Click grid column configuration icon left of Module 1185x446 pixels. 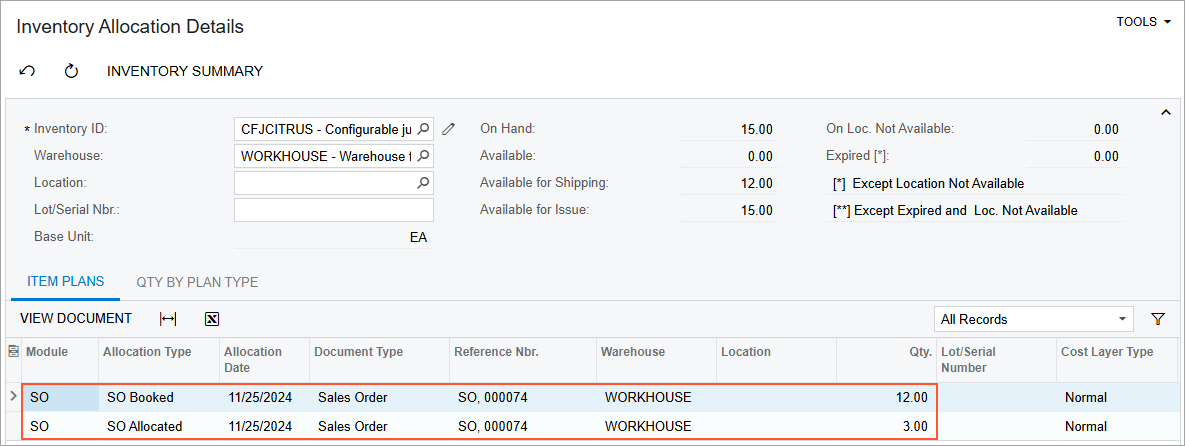(13, 352)
